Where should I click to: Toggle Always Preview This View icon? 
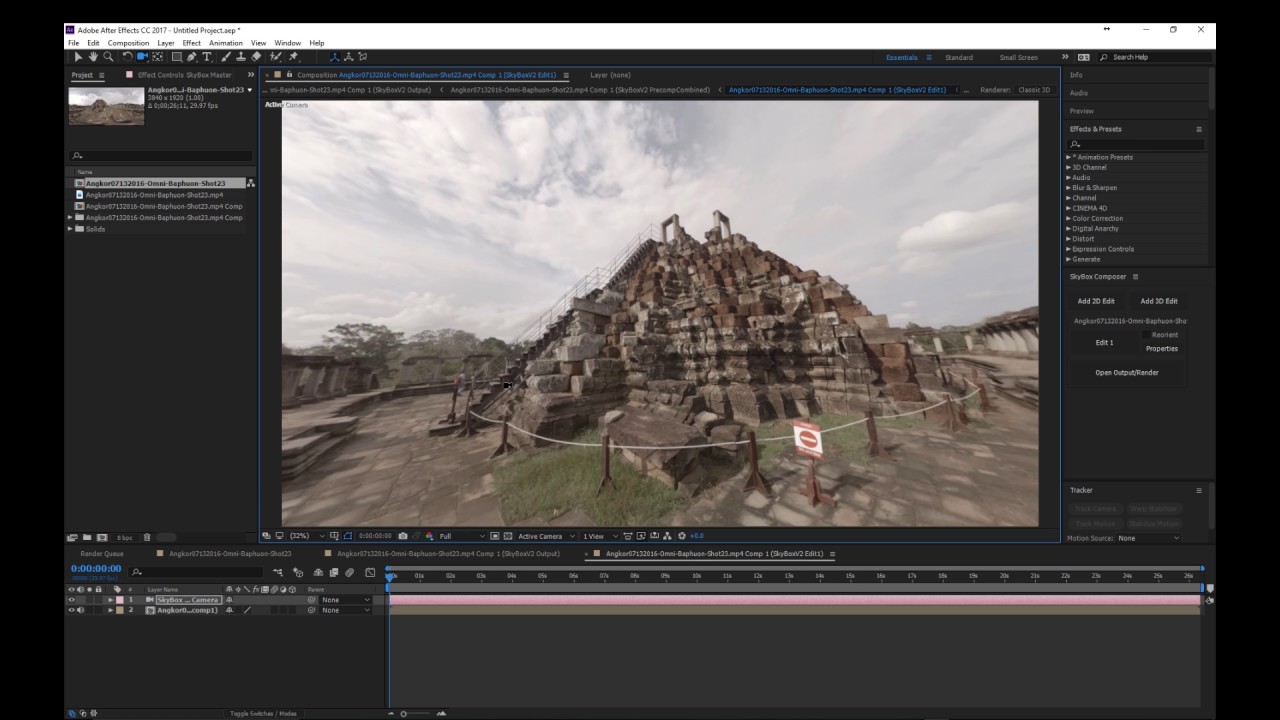pyautogui.click(x=266, y=536)
